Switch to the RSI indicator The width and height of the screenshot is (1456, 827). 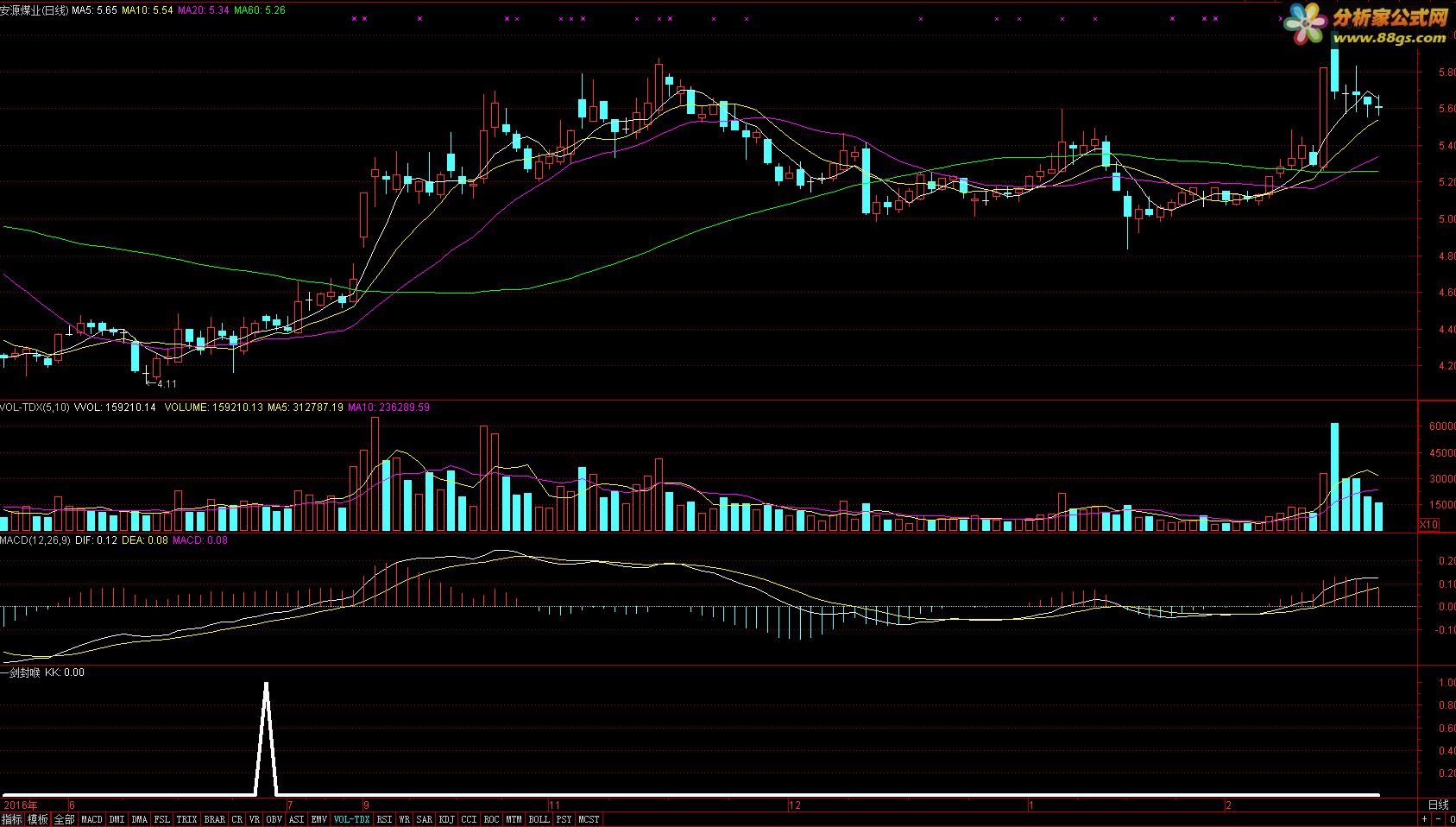(x=384, y=819)
